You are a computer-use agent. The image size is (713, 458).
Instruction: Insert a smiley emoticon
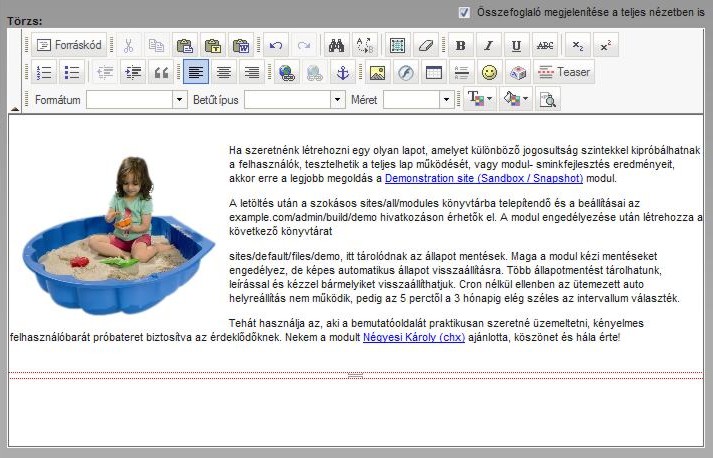click(490, 72)
